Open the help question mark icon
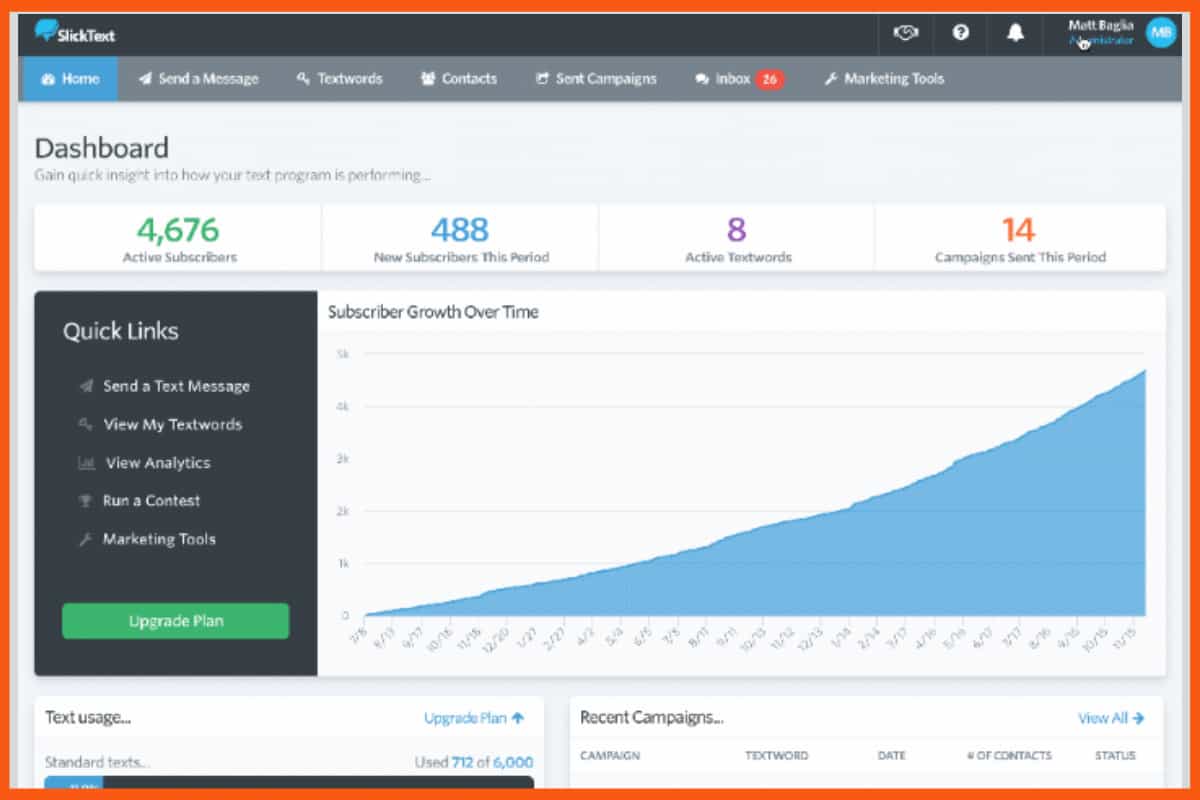This screenshot has width=1200, height=800. tap(960, 33)
